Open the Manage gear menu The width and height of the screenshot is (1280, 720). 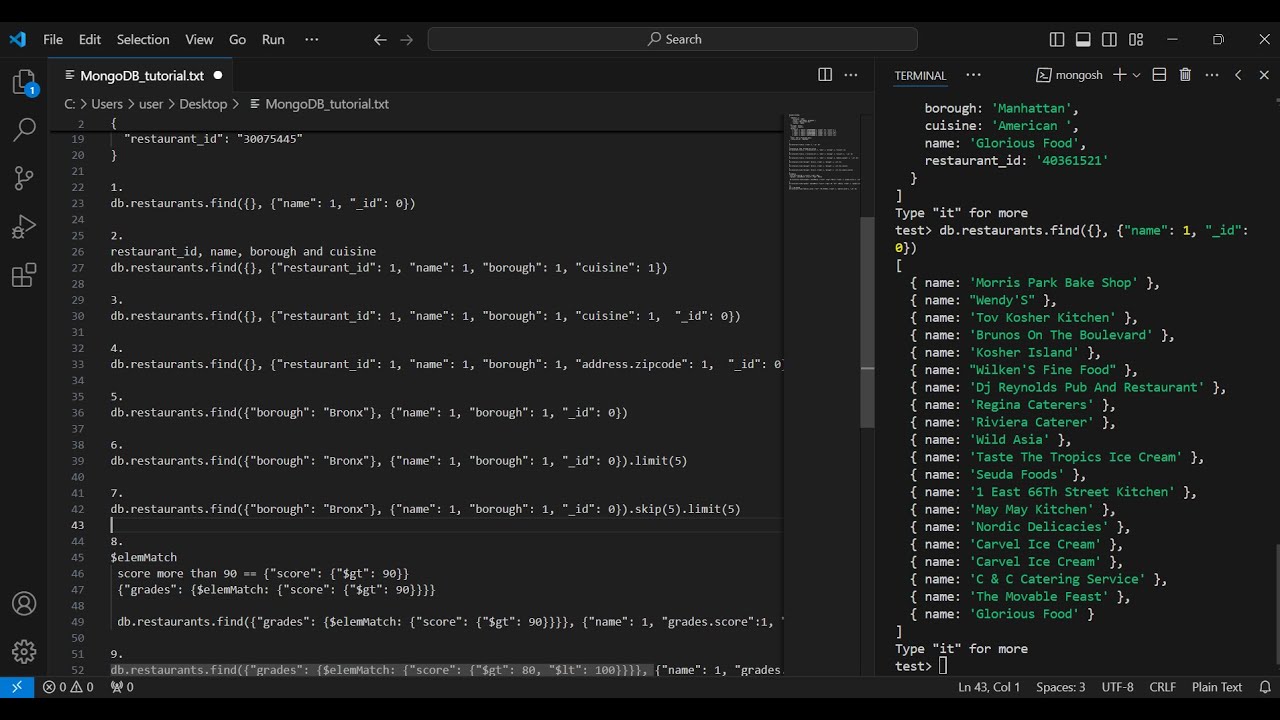click(24, 652)
